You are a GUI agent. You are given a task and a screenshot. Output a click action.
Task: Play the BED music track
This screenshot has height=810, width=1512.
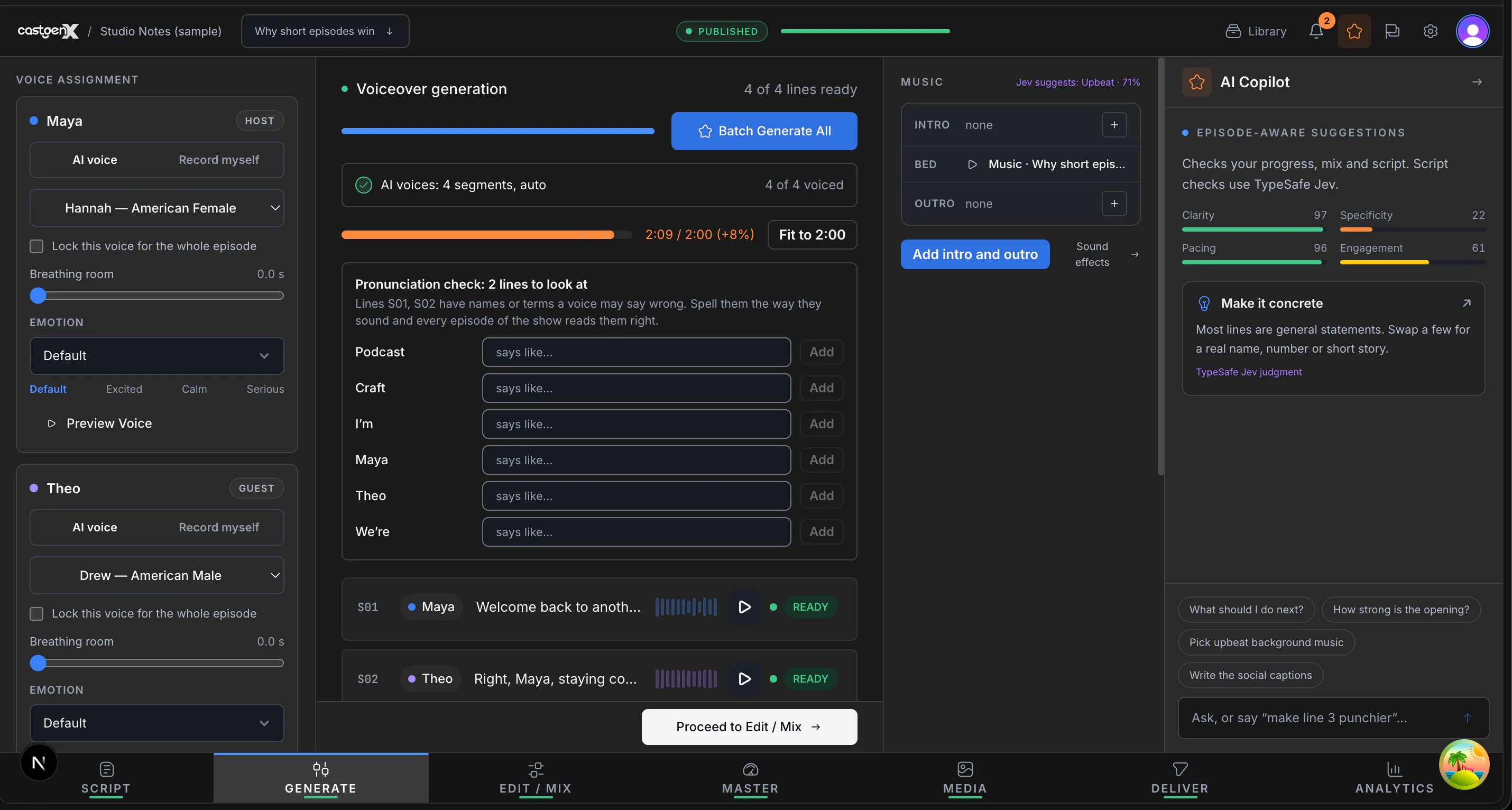point(972,164)
